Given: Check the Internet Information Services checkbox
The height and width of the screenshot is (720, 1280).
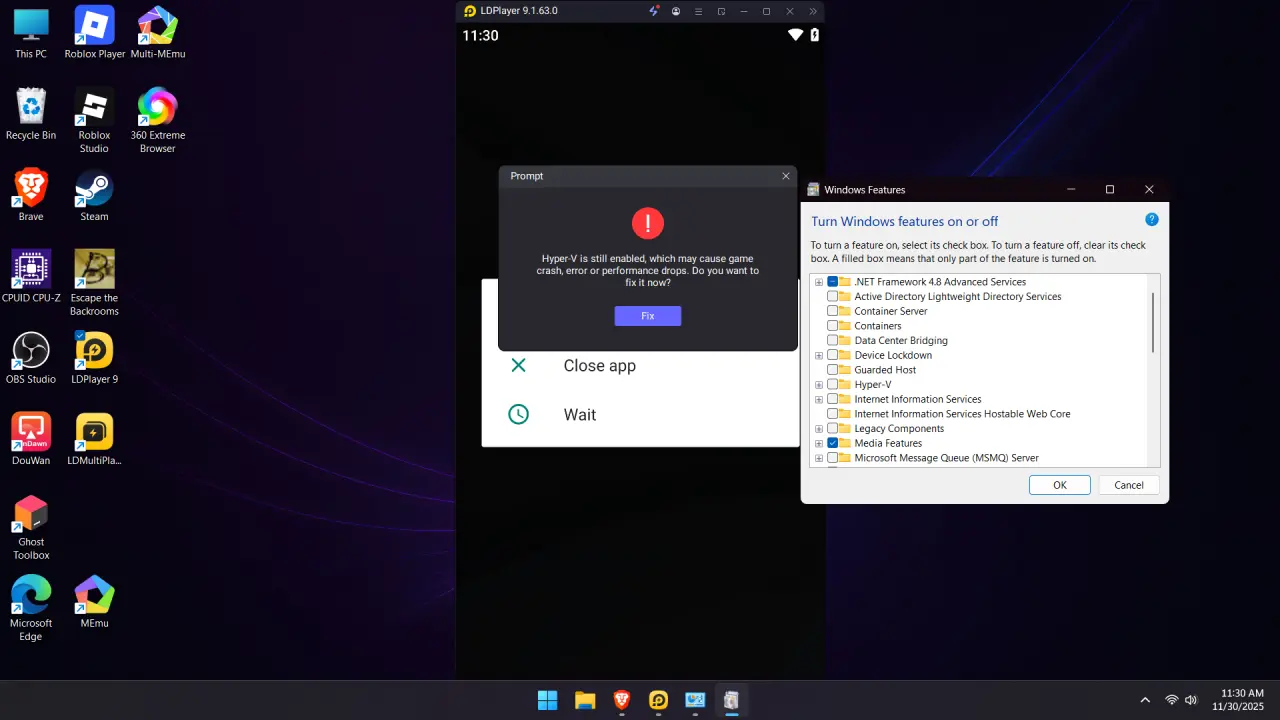Looking at the screenshot, I should 833,399.
